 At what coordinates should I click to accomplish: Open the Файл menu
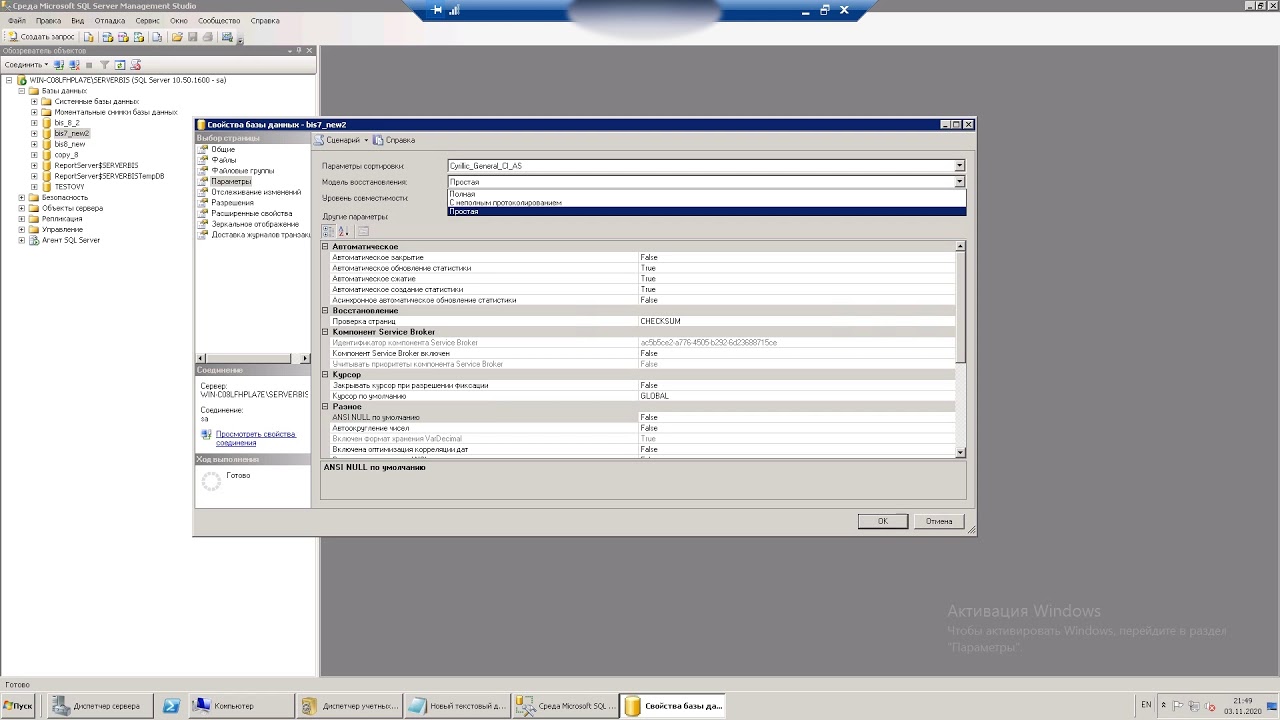[16, 20]
